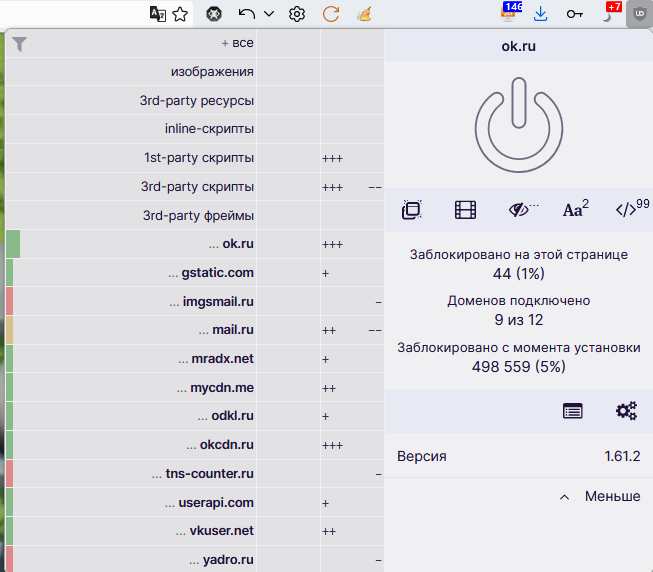The width and height of the screenshot is (653, 572).
Task: Click yellow rule color cell for mail.ru
Action: click(9, 330)
